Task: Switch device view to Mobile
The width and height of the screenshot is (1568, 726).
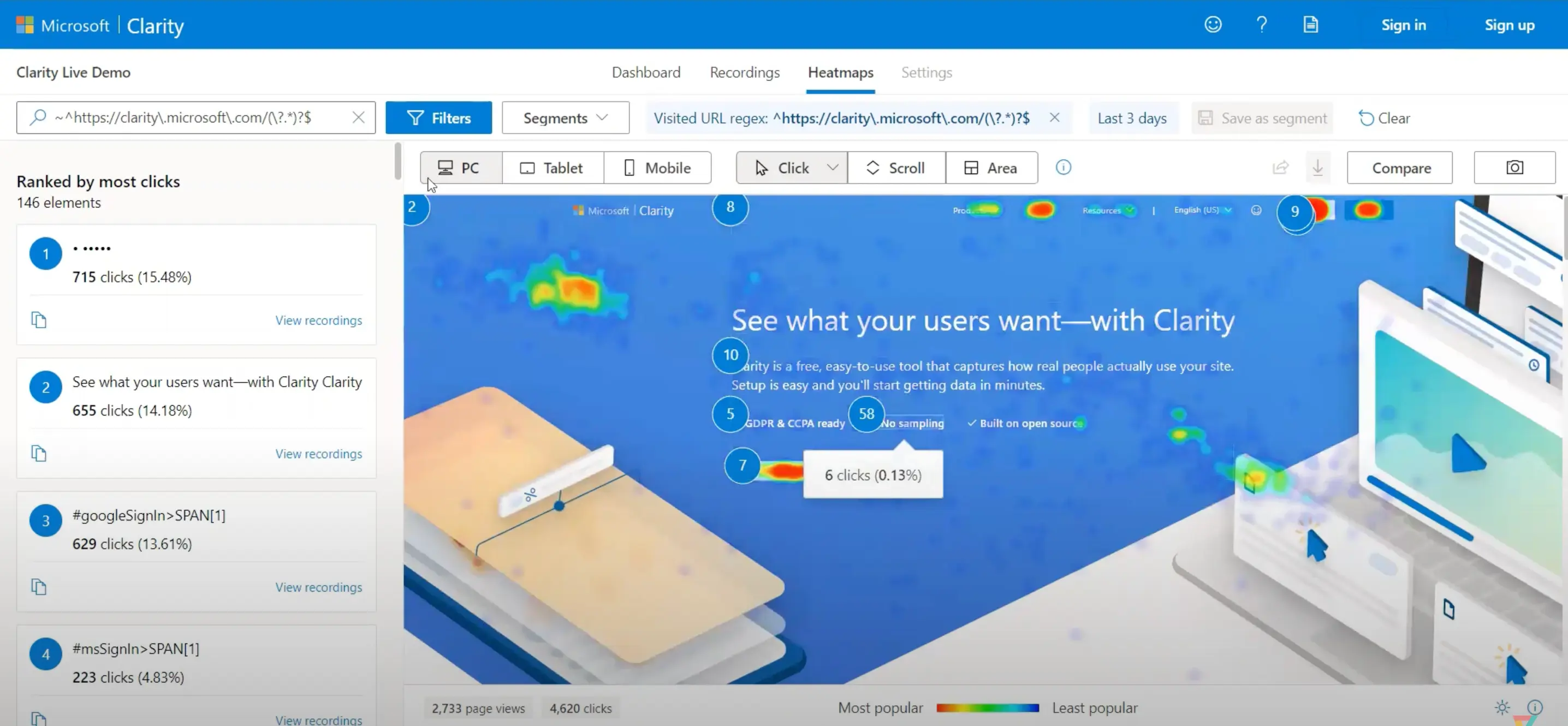Action: 657,168
